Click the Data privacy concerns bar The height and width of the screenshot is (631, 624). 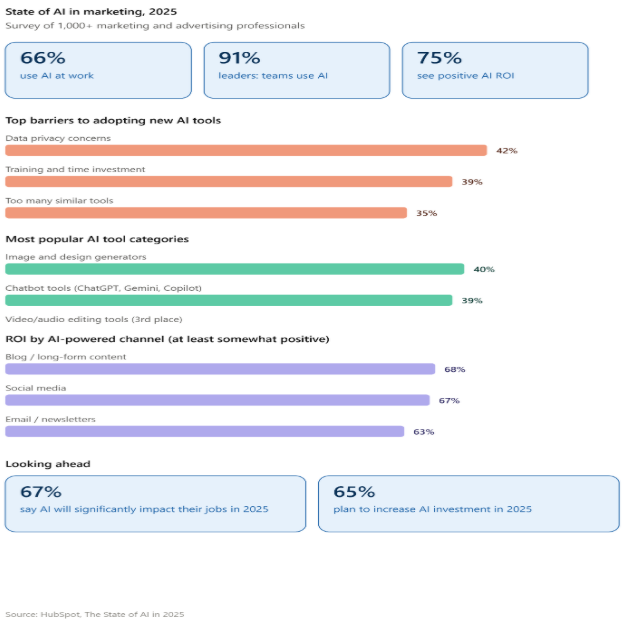tap(246, 151)
